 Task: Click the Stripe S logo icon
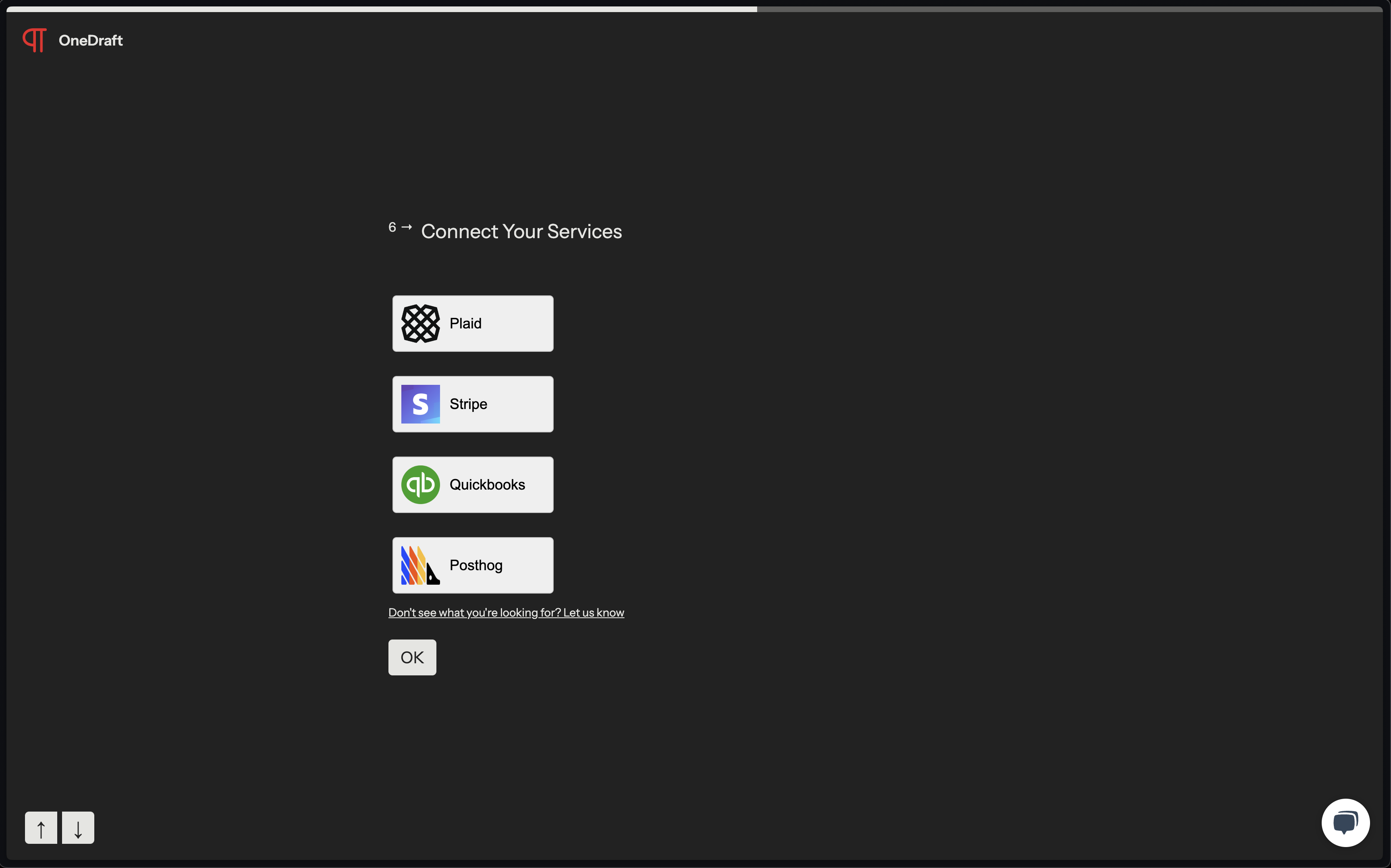420,404
